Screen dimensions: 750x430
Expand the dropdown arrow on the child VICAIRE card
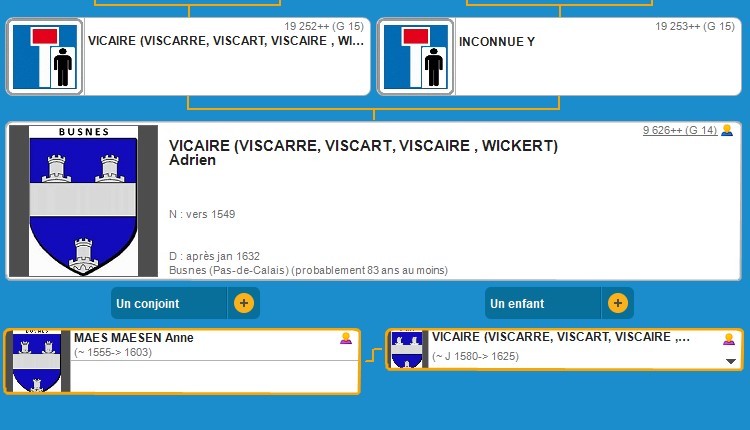(x=730, y=361)
